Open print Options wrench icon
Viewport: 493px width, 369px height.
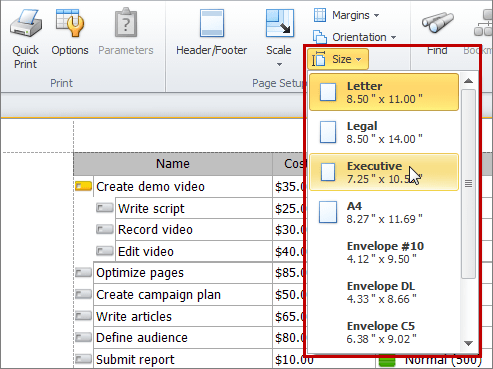[70, 23]
